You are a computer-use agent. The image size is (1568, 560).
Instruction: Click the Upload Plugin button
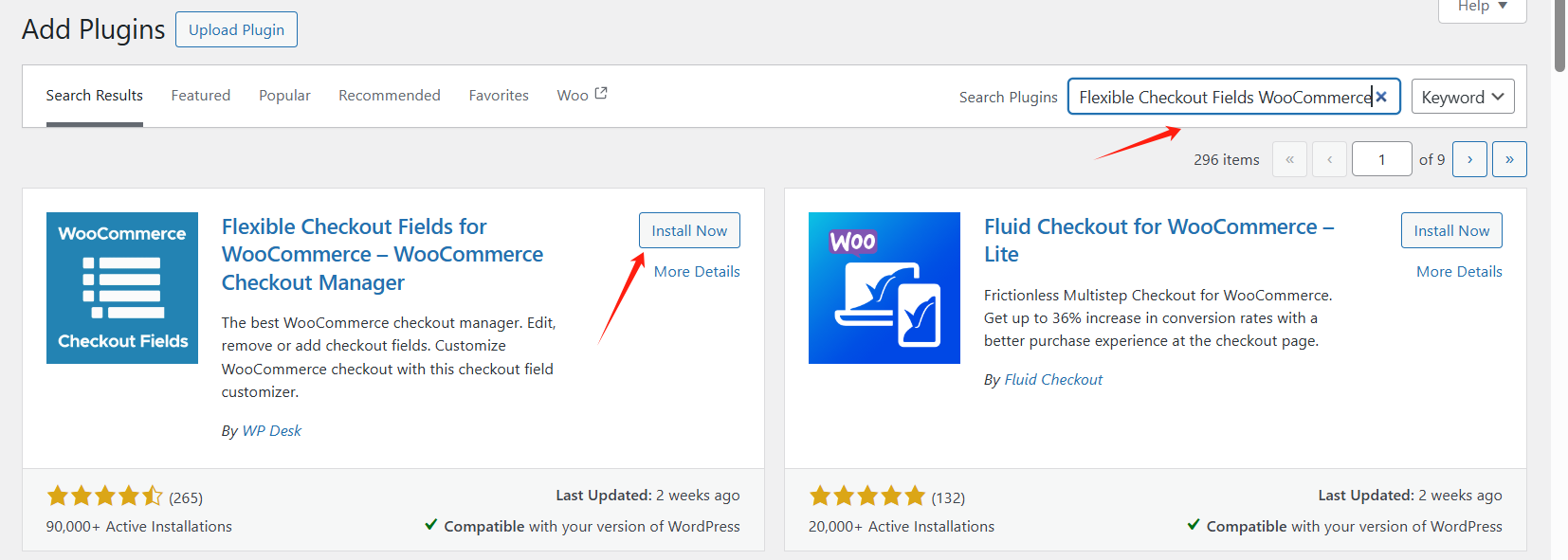[x=236, y=29]
